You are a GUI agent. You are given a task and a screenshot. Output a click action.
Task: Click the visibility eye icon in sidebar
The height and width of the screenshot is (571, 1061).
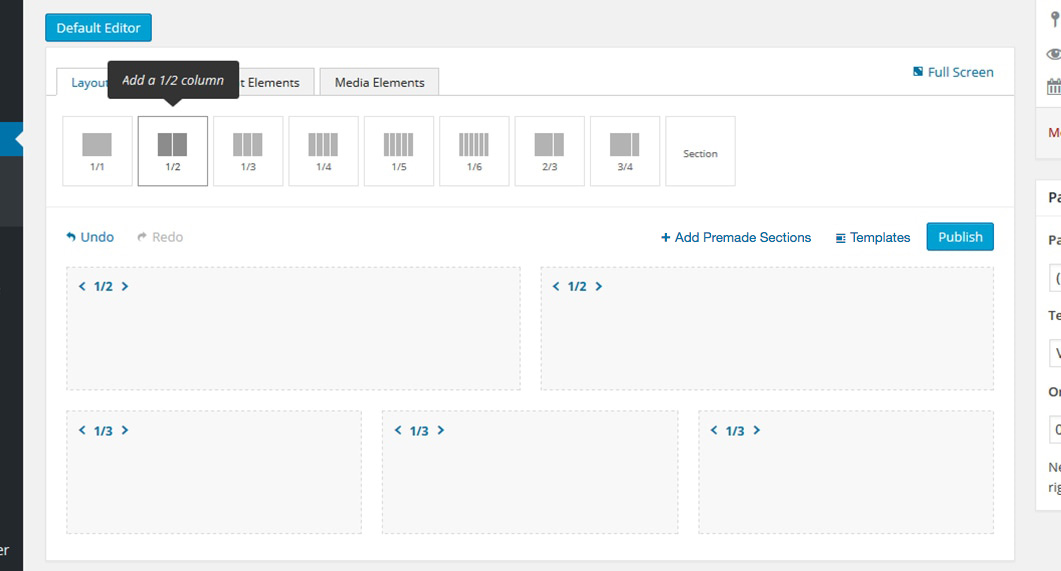pyautogui.click(x=1054, y=54)
